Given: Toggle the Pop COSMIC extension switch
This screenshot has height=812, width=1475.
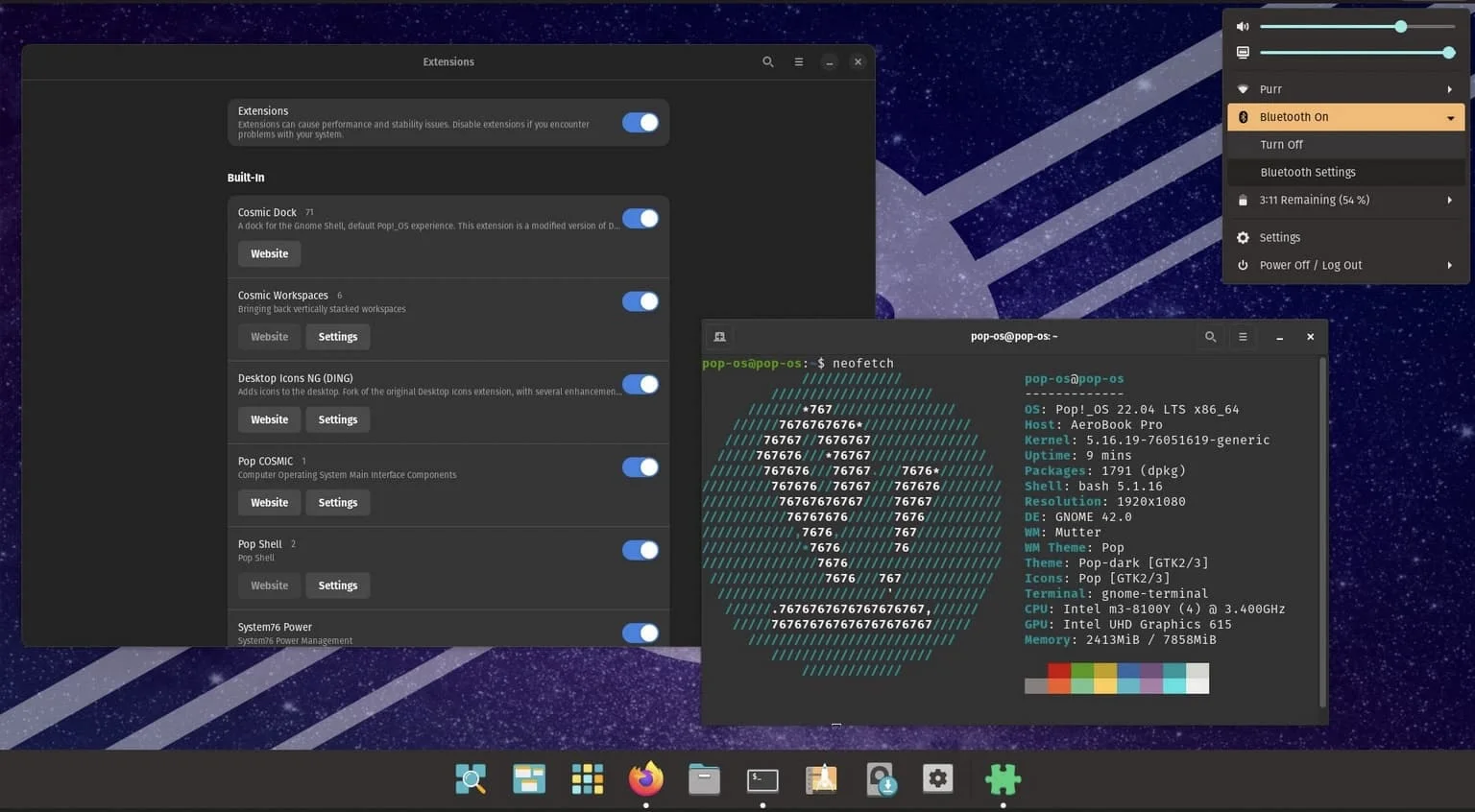Looking at the screenshot, I should (x=641, y=467).
